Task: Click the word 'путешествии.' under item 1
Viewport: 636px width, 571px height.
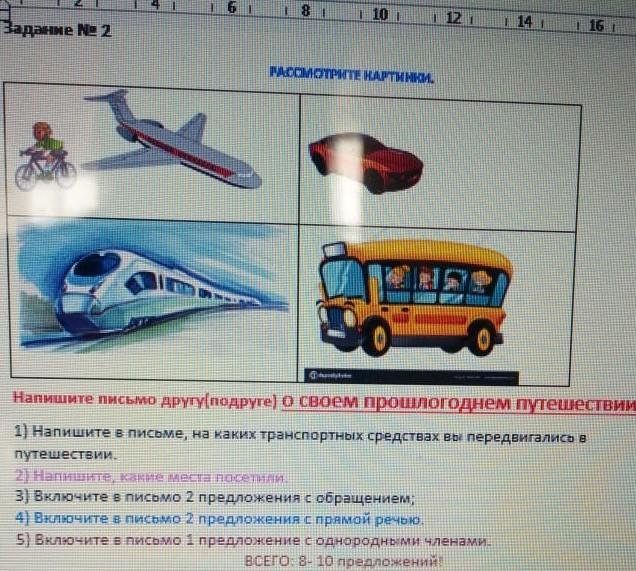Action: 66,454
